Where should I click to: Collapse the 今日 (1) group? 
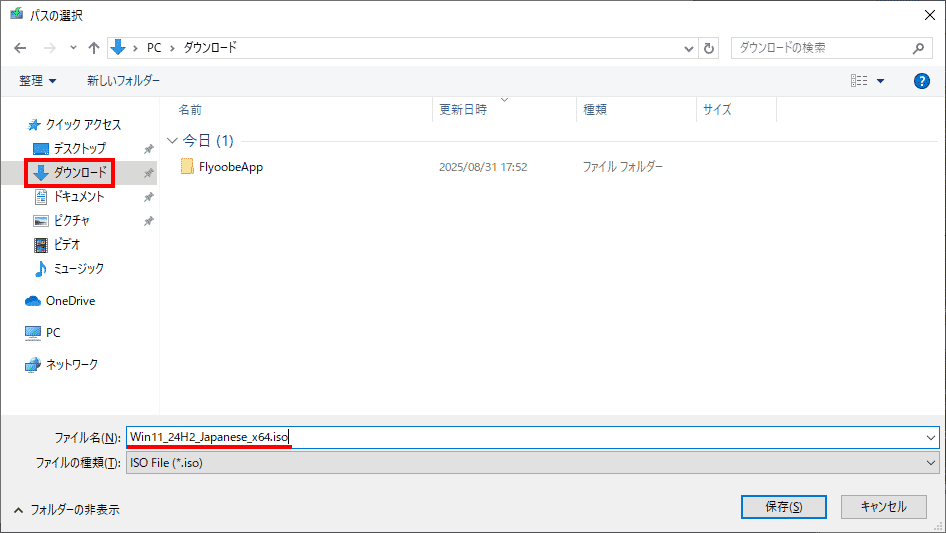173,141
